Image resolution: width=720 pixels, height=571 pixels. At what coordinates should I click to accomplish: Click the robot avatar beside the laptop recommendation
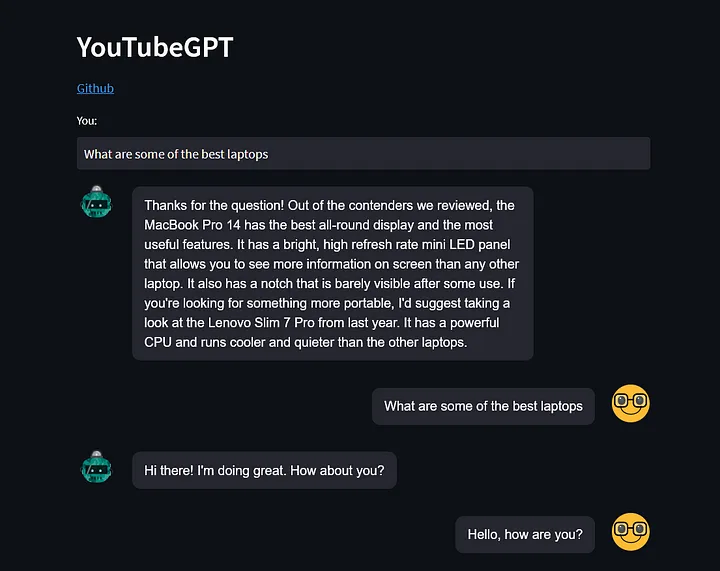[x=96, y=203]
